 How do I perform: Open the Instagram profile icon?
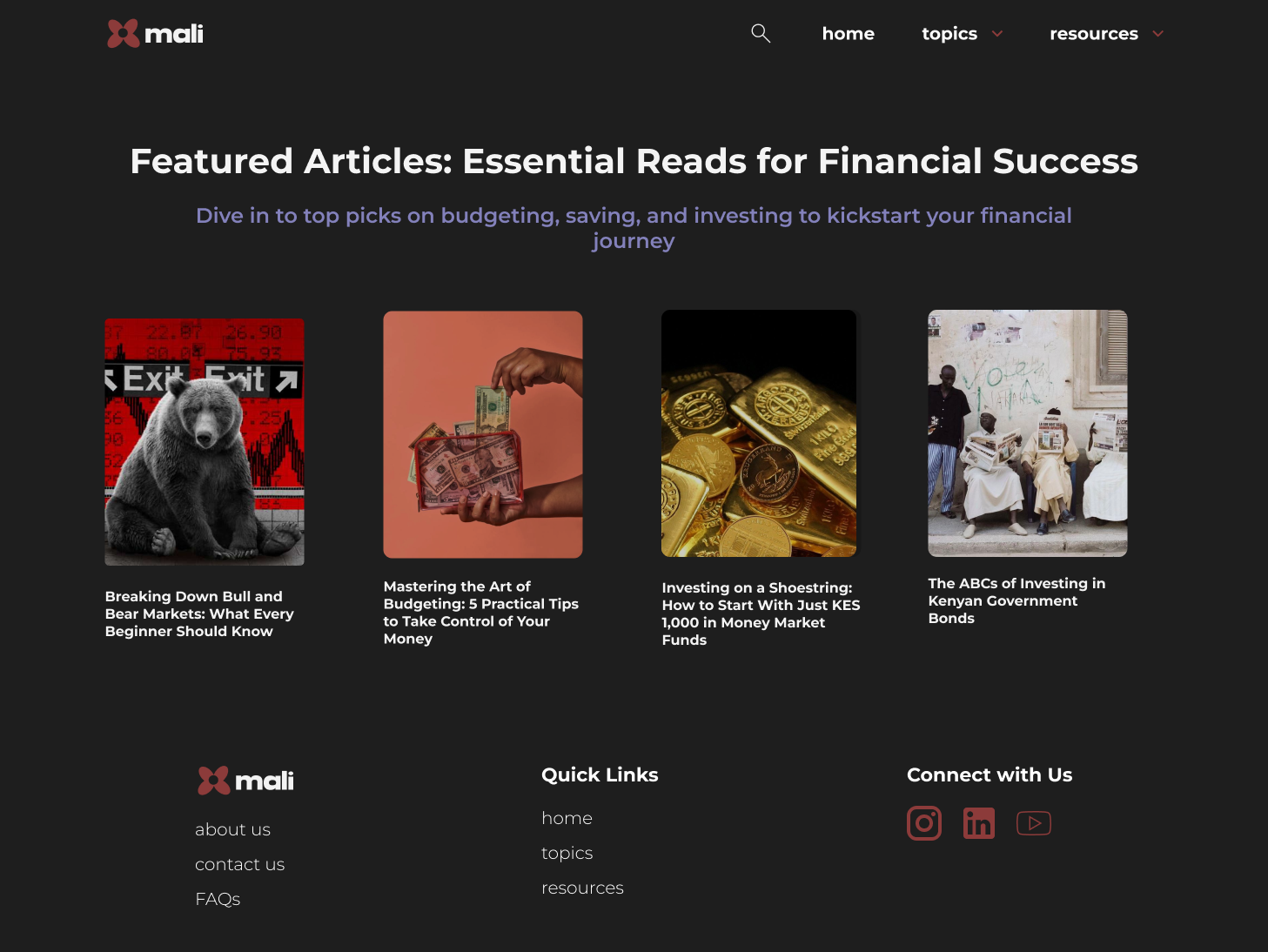pyautogui.click(x=924, y=823)
